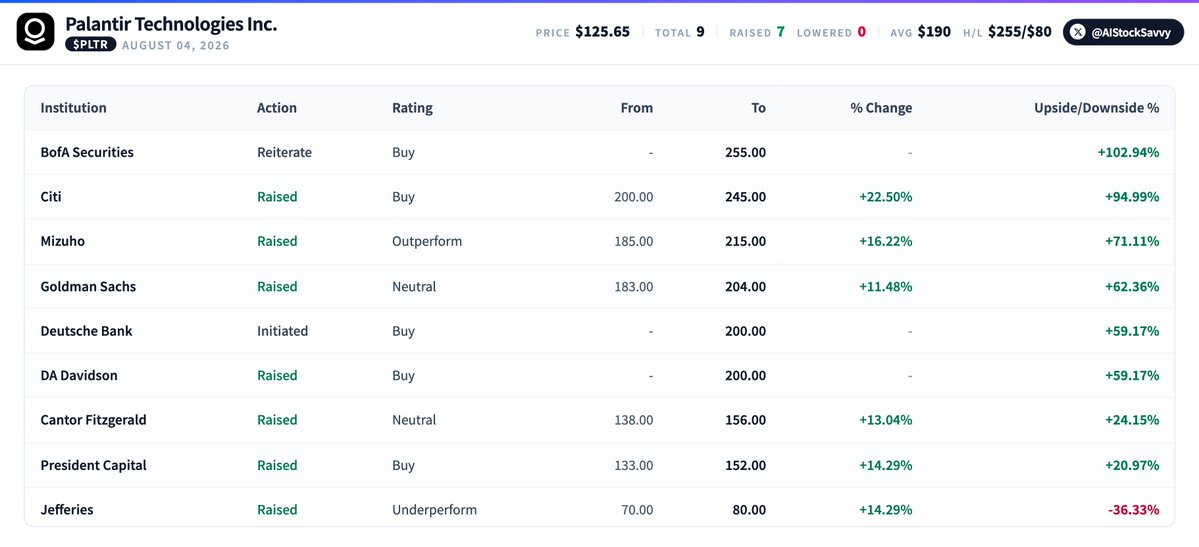Screen dimensions: 1199x547
Task: Select the Cantor Fitzgerald institution name
Action: pos(93,419)
